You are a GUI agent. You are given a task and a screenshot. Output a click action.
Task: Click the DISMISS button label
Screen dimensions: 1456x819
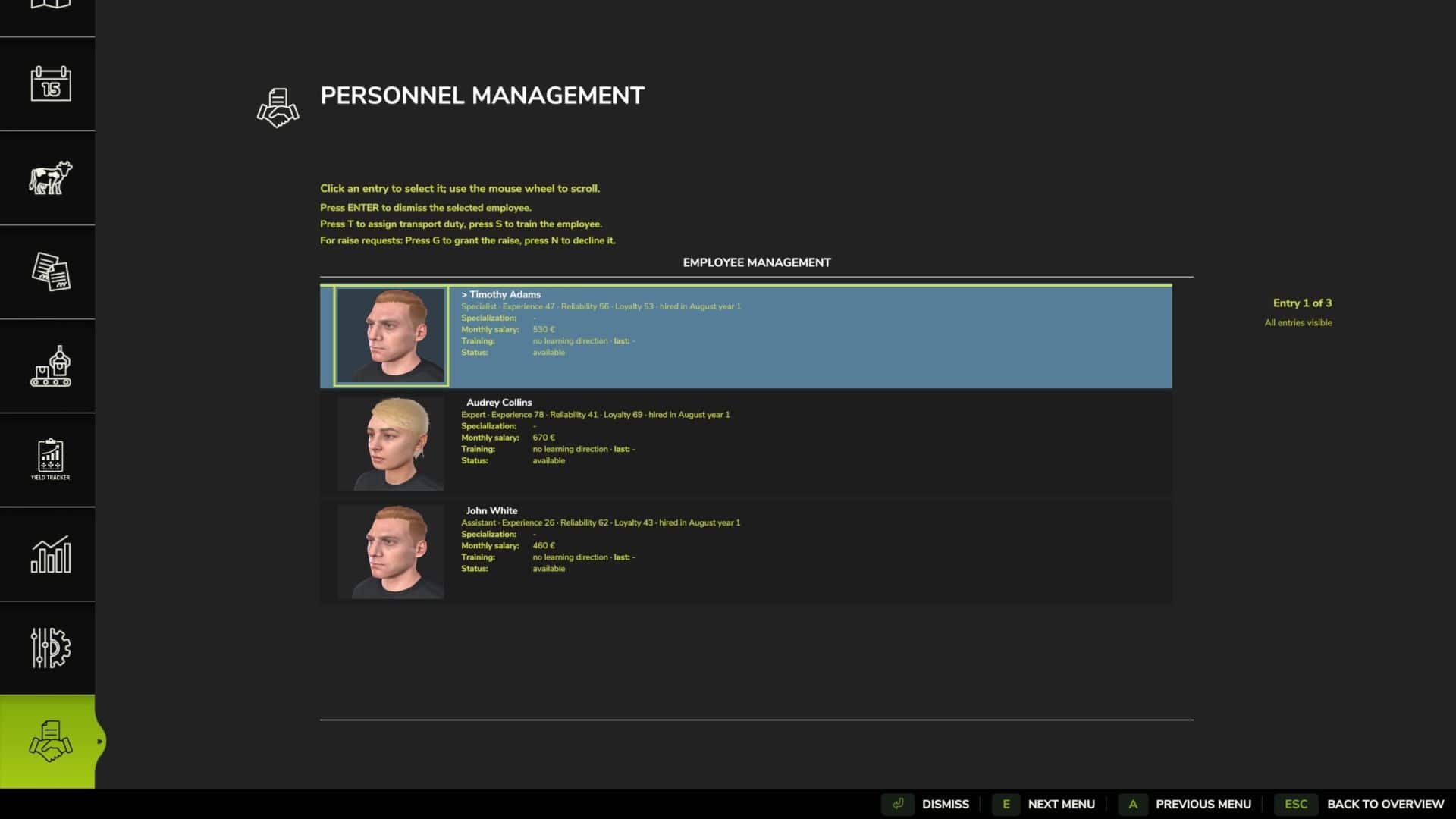click(x=945, y=804)
